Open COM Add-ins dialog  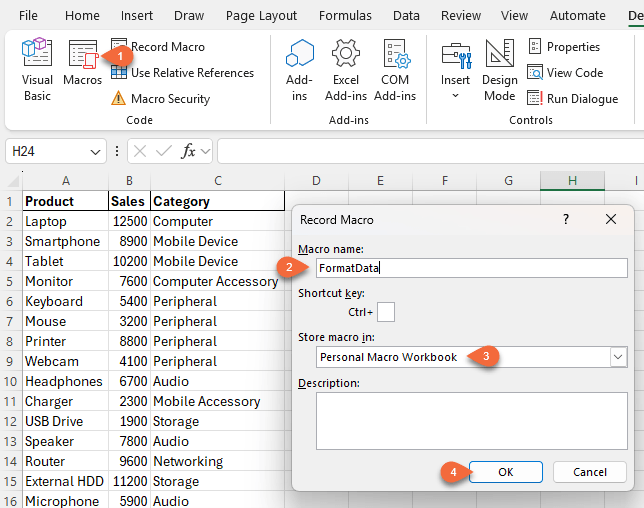pos(395,70)
